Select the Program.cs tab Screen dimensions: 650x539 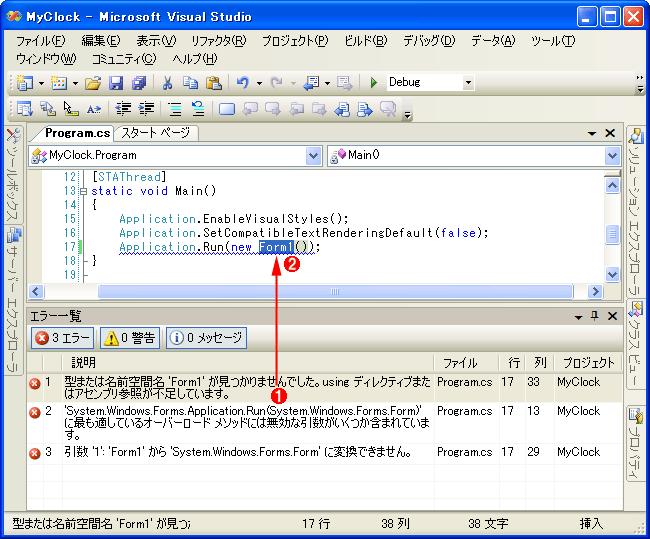pyautogui.click(x=77, y=133)
